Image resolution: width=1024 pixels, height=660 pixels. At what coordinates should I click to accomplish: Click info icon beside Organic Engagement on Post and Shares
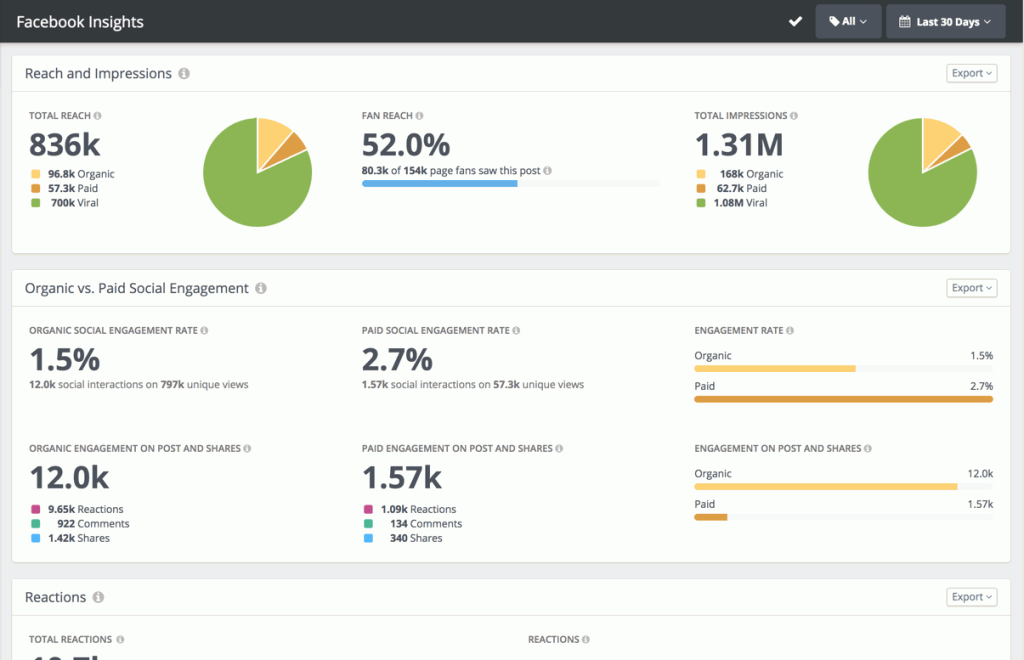(x=247, y=448)
